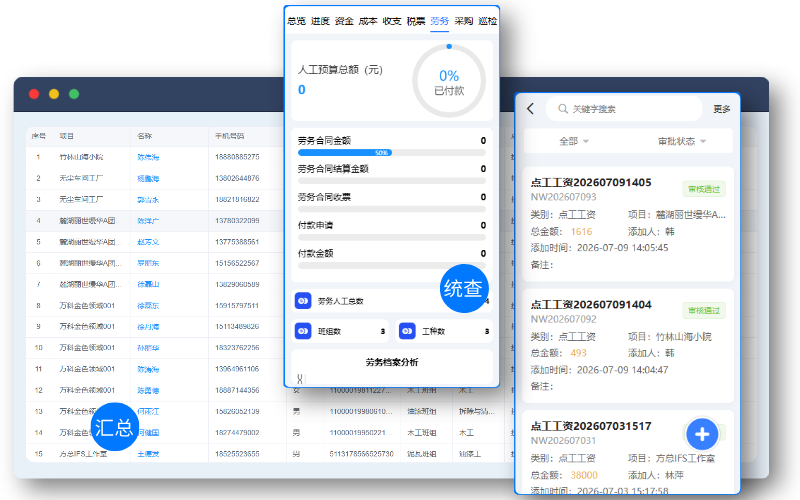Click the 工种数 icon
This screenshot has height=500, width=800.
point(407,331)
